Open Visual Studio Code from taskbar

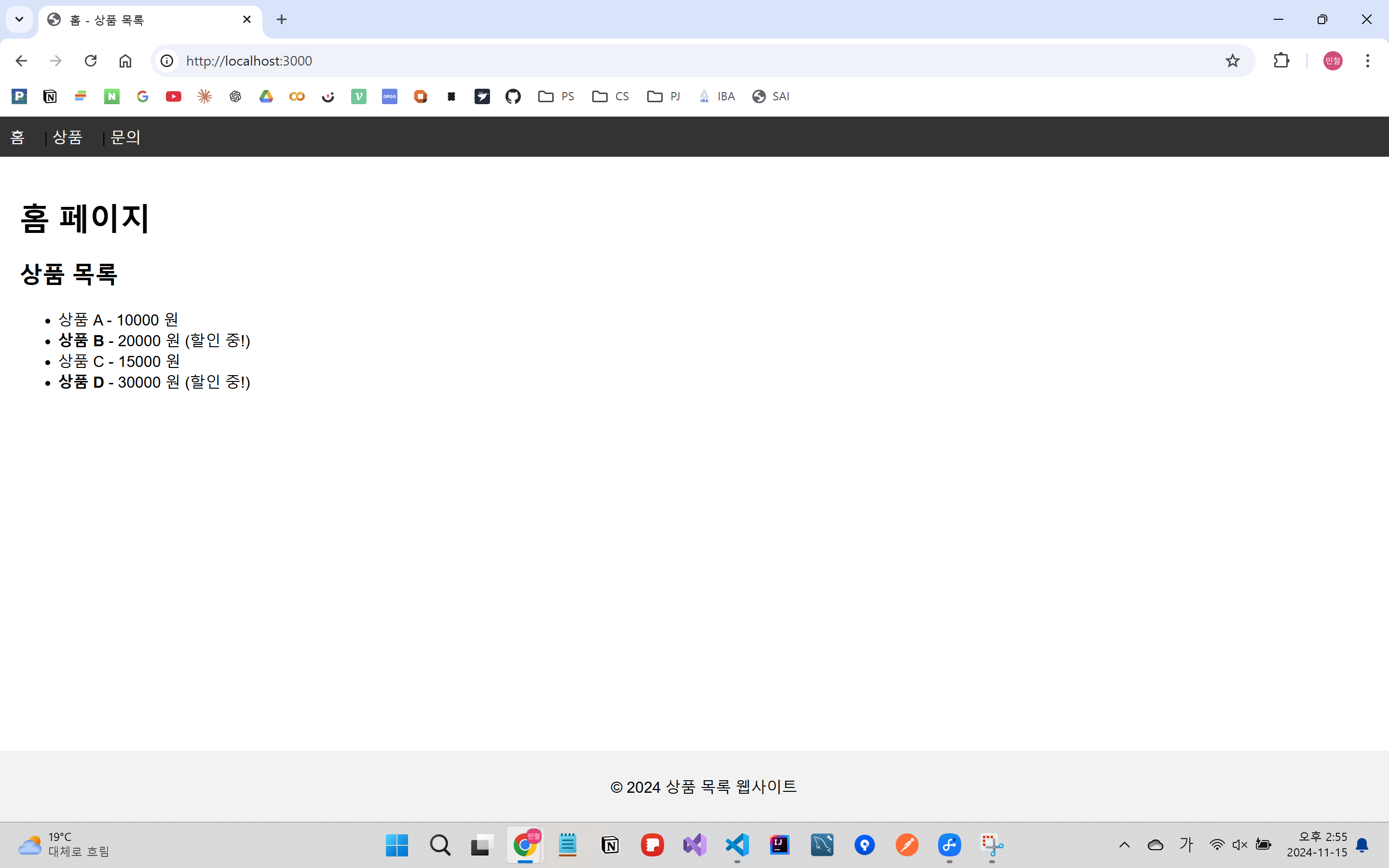click(x=737, y=844)
